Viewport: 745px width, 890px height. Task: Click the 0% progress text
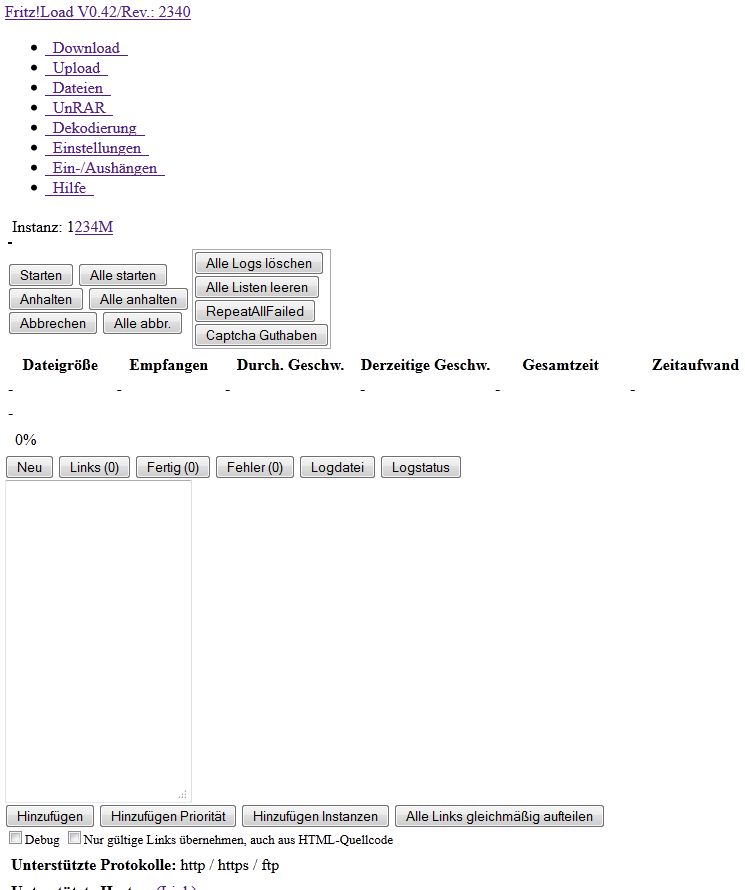click(26, 440)
